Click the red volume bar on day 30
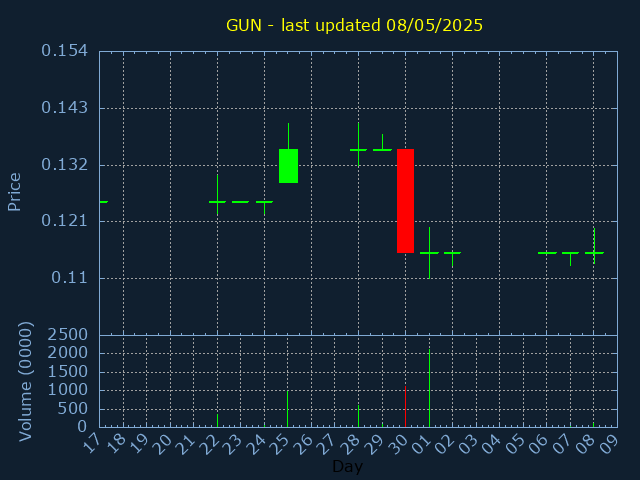The width and height of the screenshot is (640, 480). [405, 407]
